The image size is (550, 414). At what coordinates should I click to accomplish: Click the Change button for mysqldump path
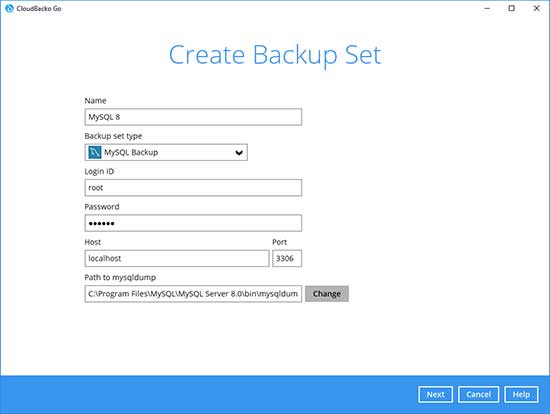tap(327, 294)
